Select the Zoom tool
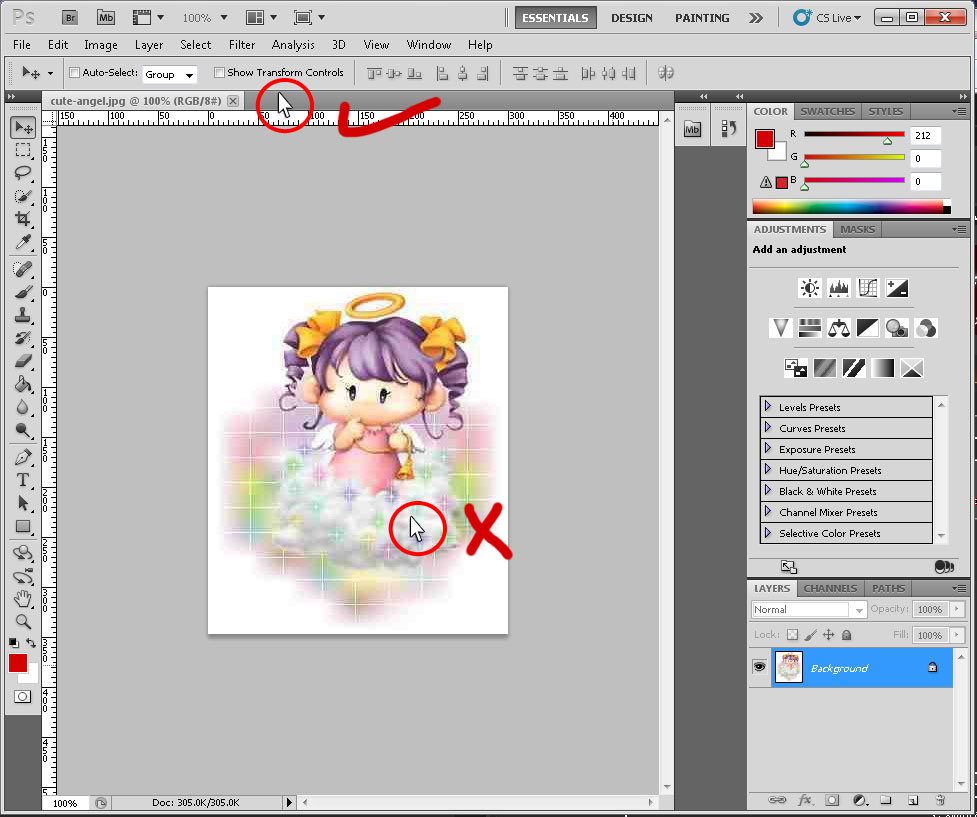977x817 pixels. click(x=23, y=621)
